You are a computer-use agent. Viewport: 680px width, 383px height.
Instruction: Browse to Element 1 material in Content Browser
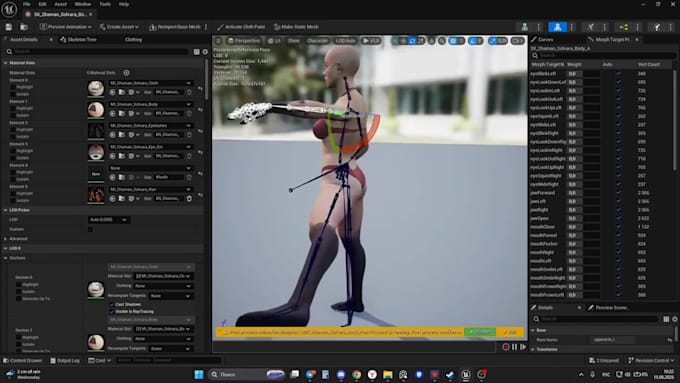122,113
